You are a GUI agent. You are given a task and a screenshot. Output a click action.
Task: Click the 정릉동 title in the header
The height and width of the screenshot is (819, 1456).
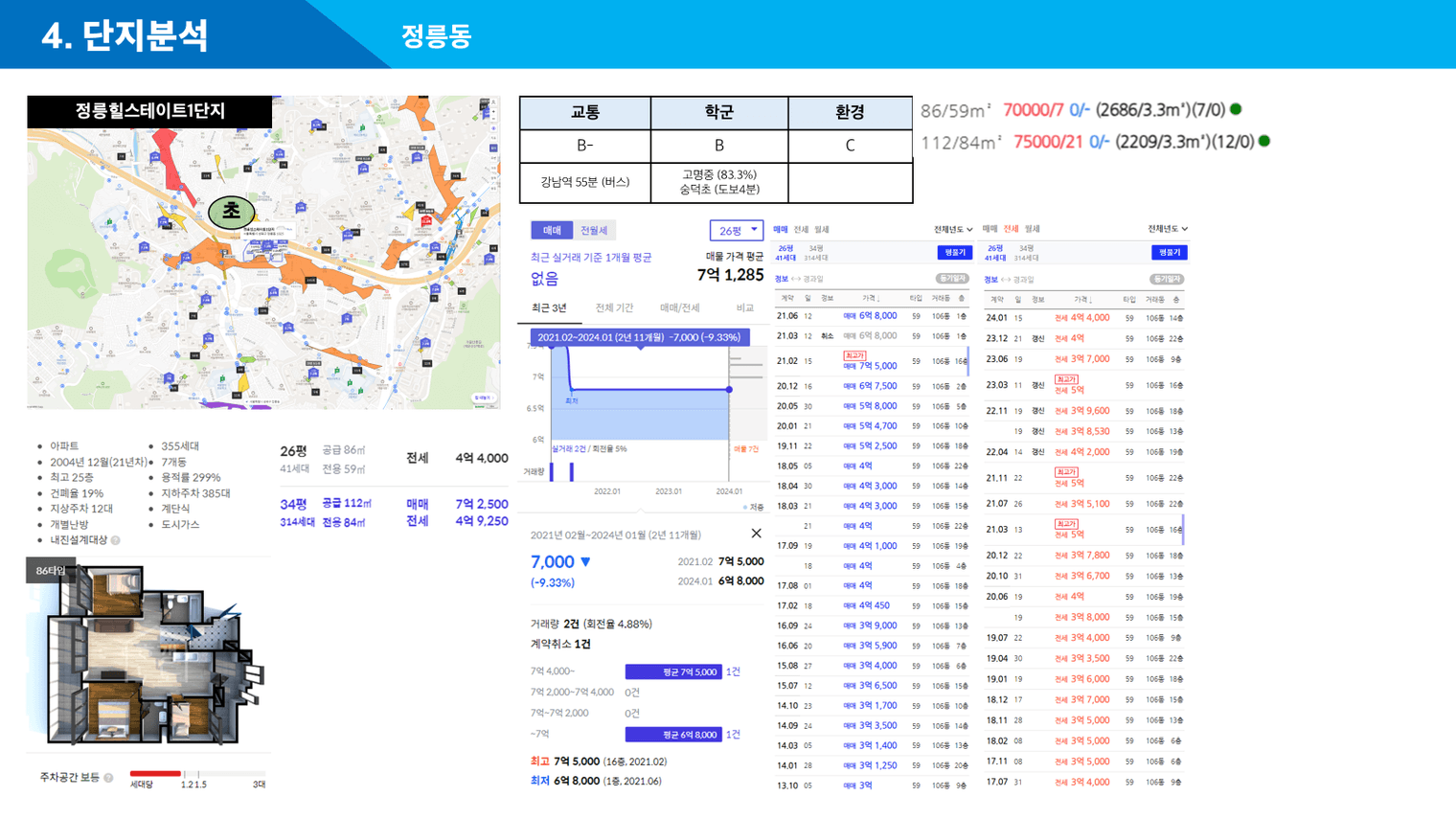click(x=437, y=36)
